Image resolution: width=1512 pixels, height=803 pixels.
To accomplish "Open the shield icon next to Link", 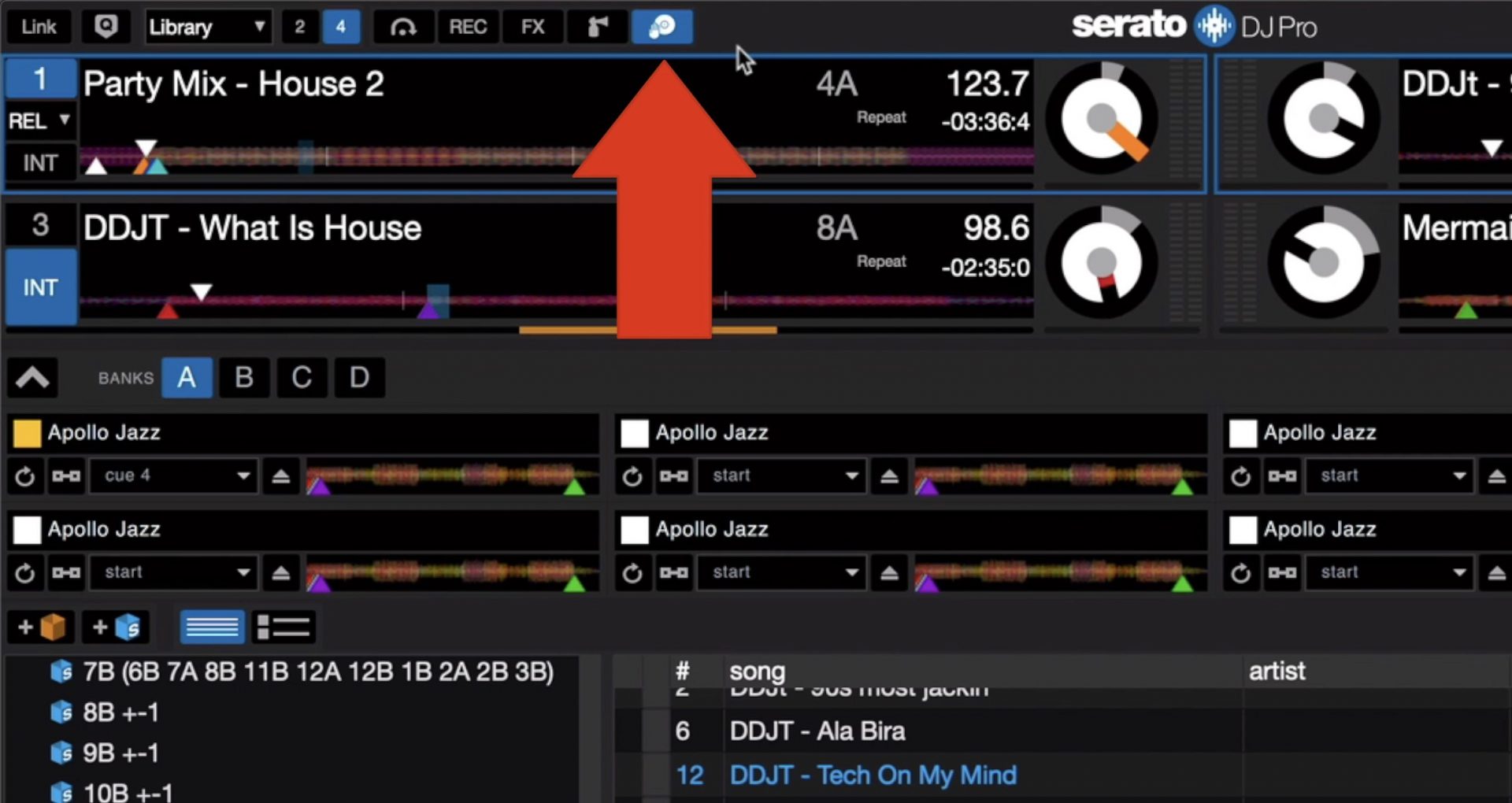I will point(106,27).
